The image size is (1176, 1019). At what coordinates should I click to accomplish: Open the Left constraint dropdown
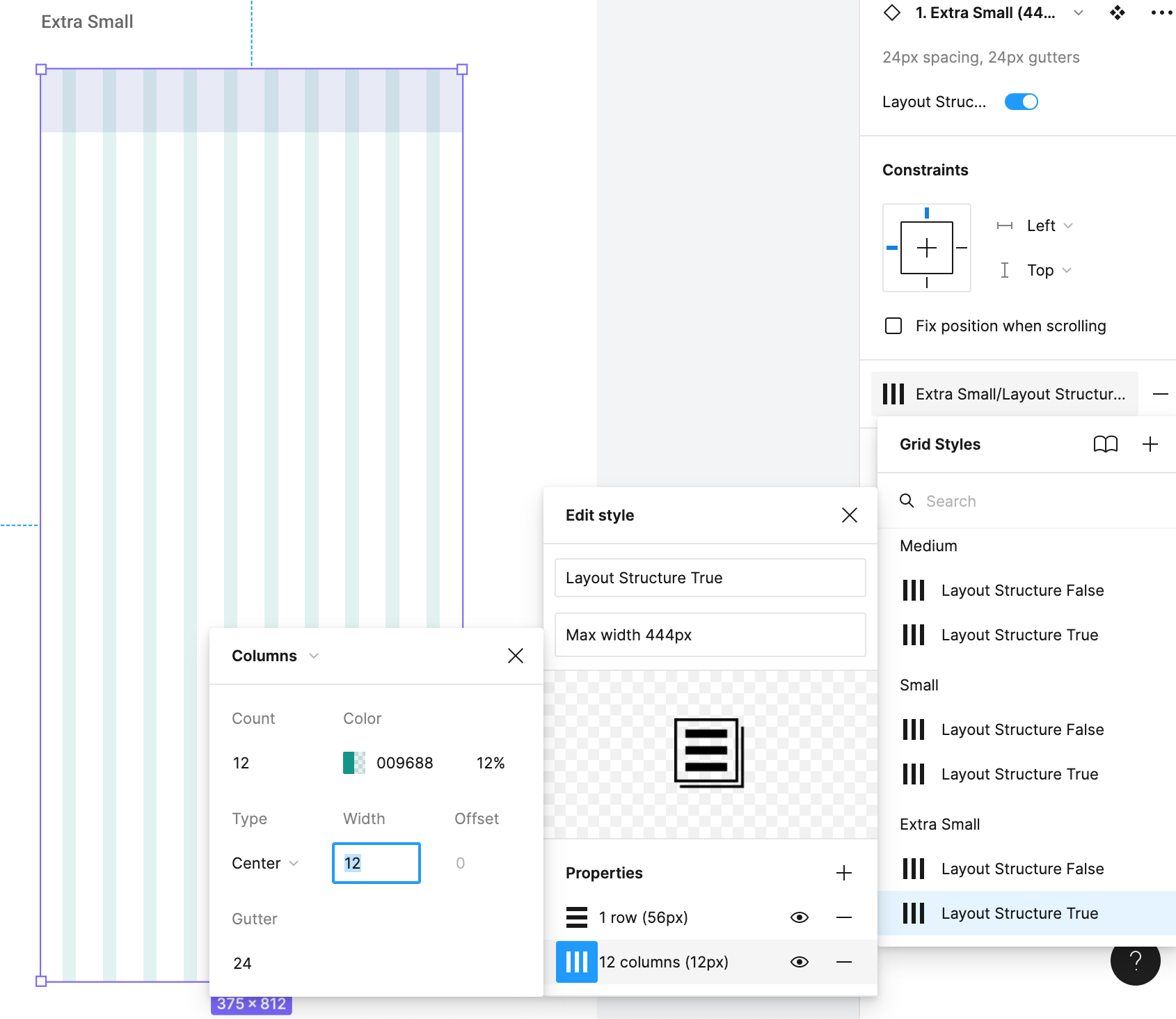click(1048, 225)
